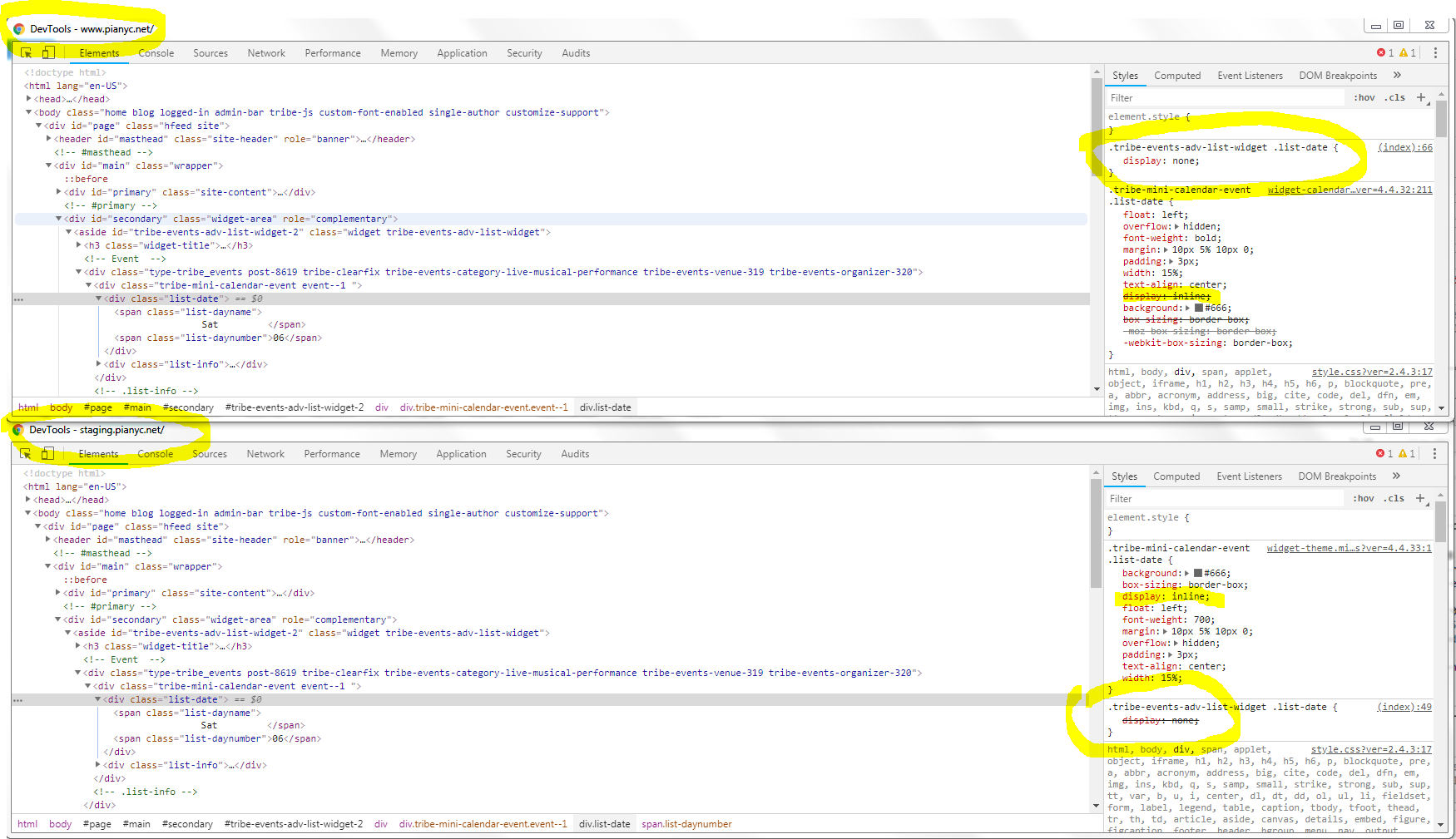The height and width of the screenshot is (839, 1456).
Task: Activate element inspector in staging.pianyc.net DevTools
Action: point(26,453)
